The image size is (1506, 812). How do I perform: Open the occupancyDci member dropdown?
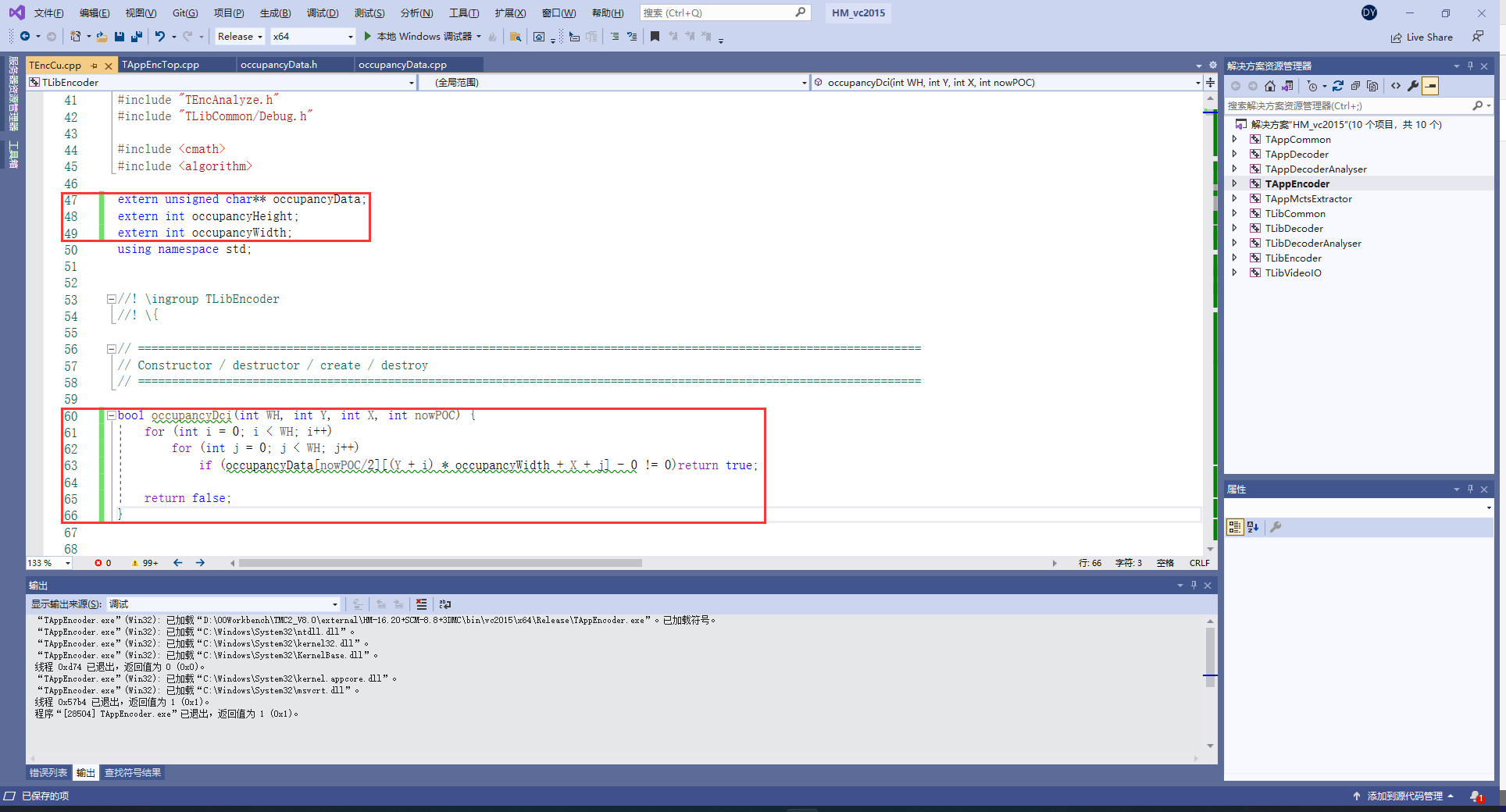1006,82
